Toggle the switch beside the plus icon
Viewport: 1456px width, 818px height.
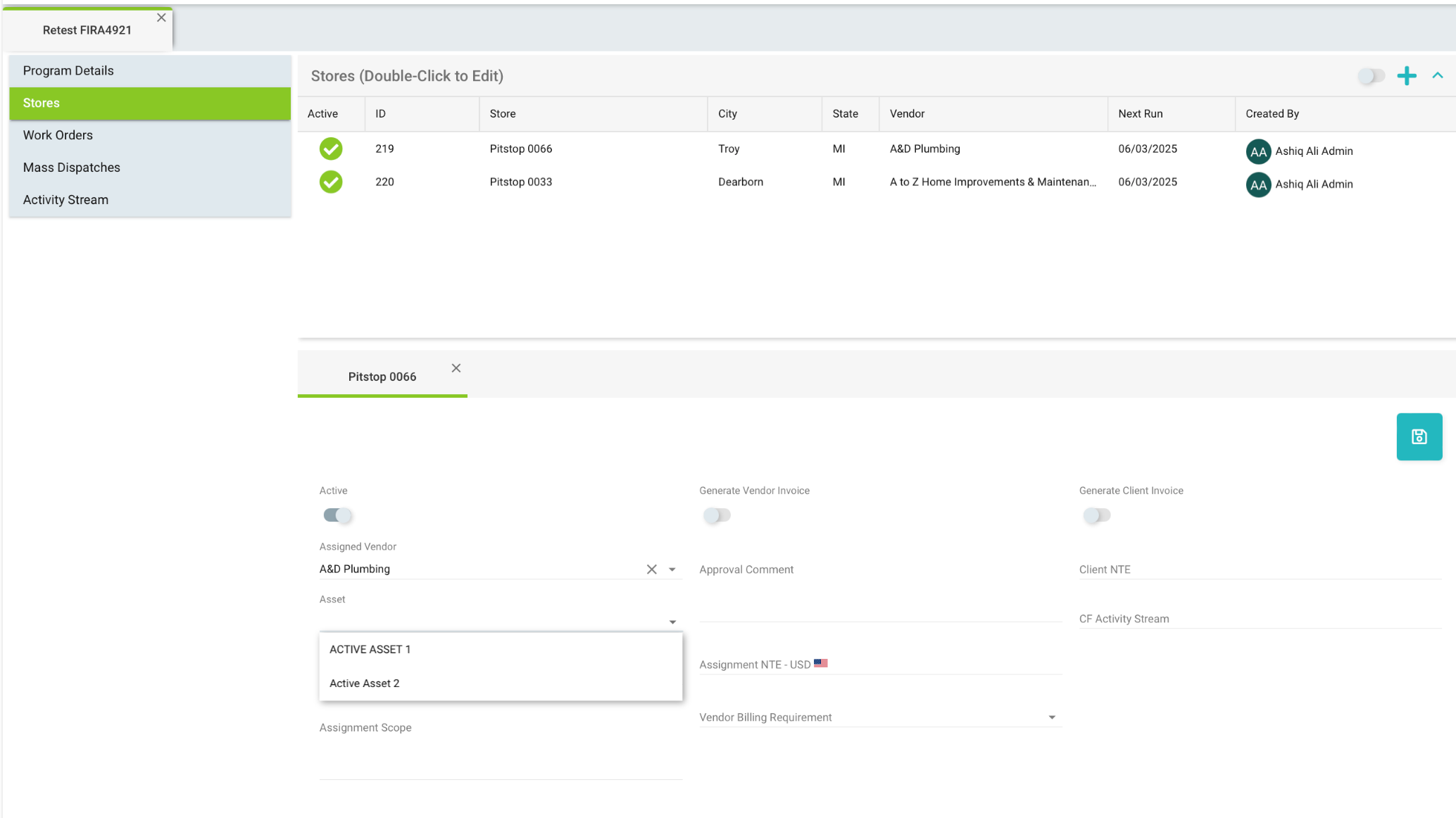(1371, 76)
